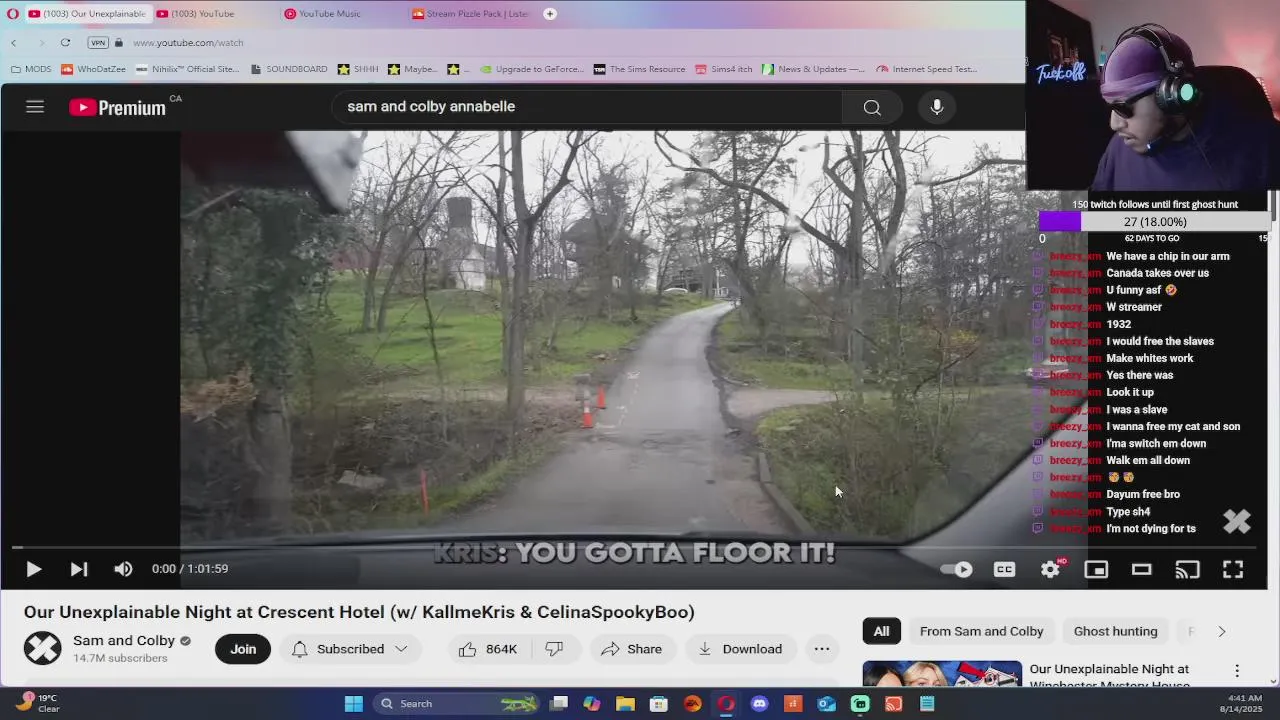Open Copilot from taskbar

click(592, 704)
